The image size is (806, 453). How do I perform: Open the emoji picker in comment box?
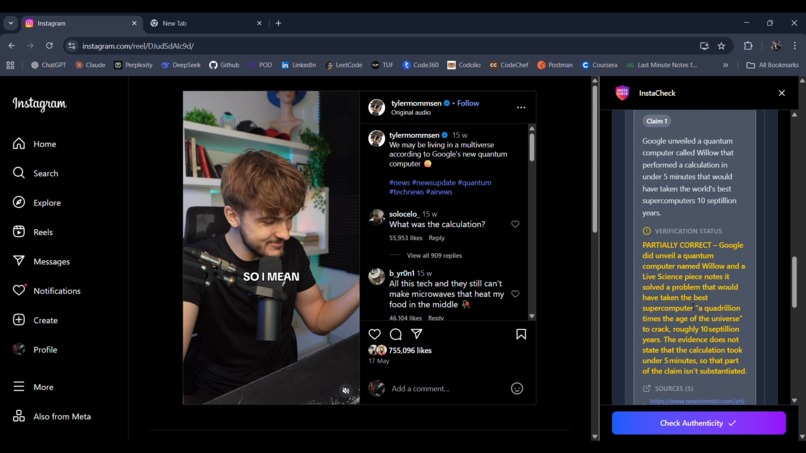[x=517, y=388]
